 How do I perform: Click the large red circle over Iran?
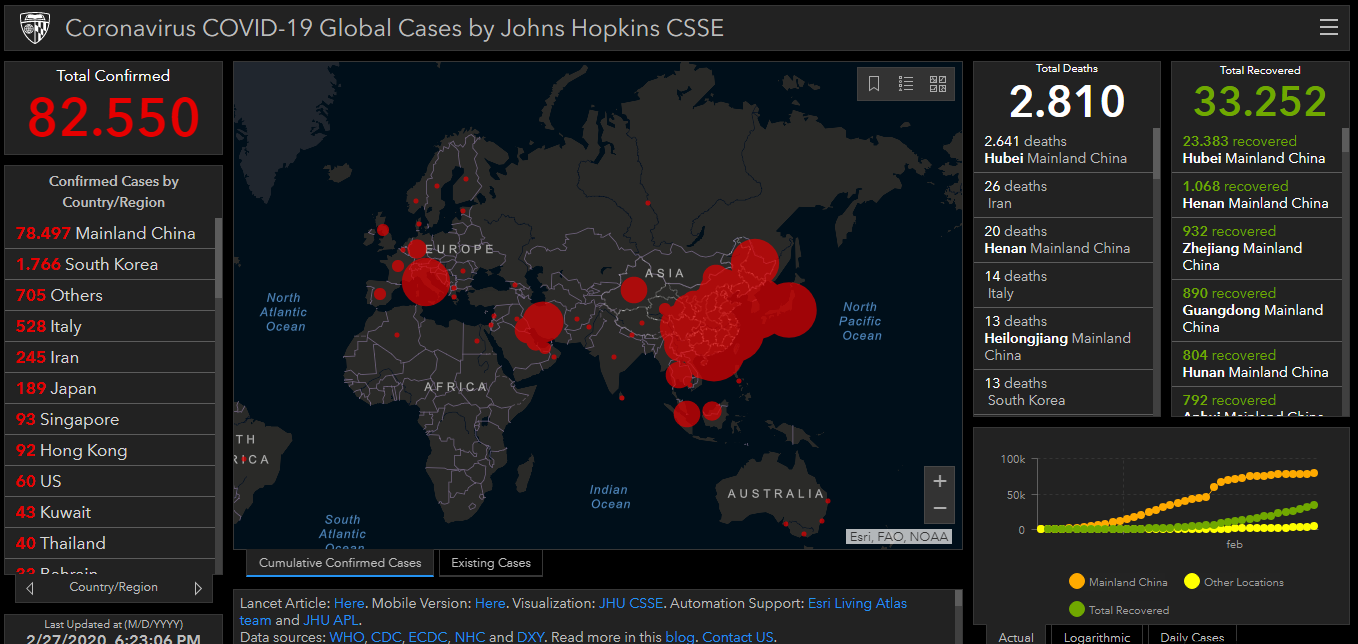tap(543, 323)
